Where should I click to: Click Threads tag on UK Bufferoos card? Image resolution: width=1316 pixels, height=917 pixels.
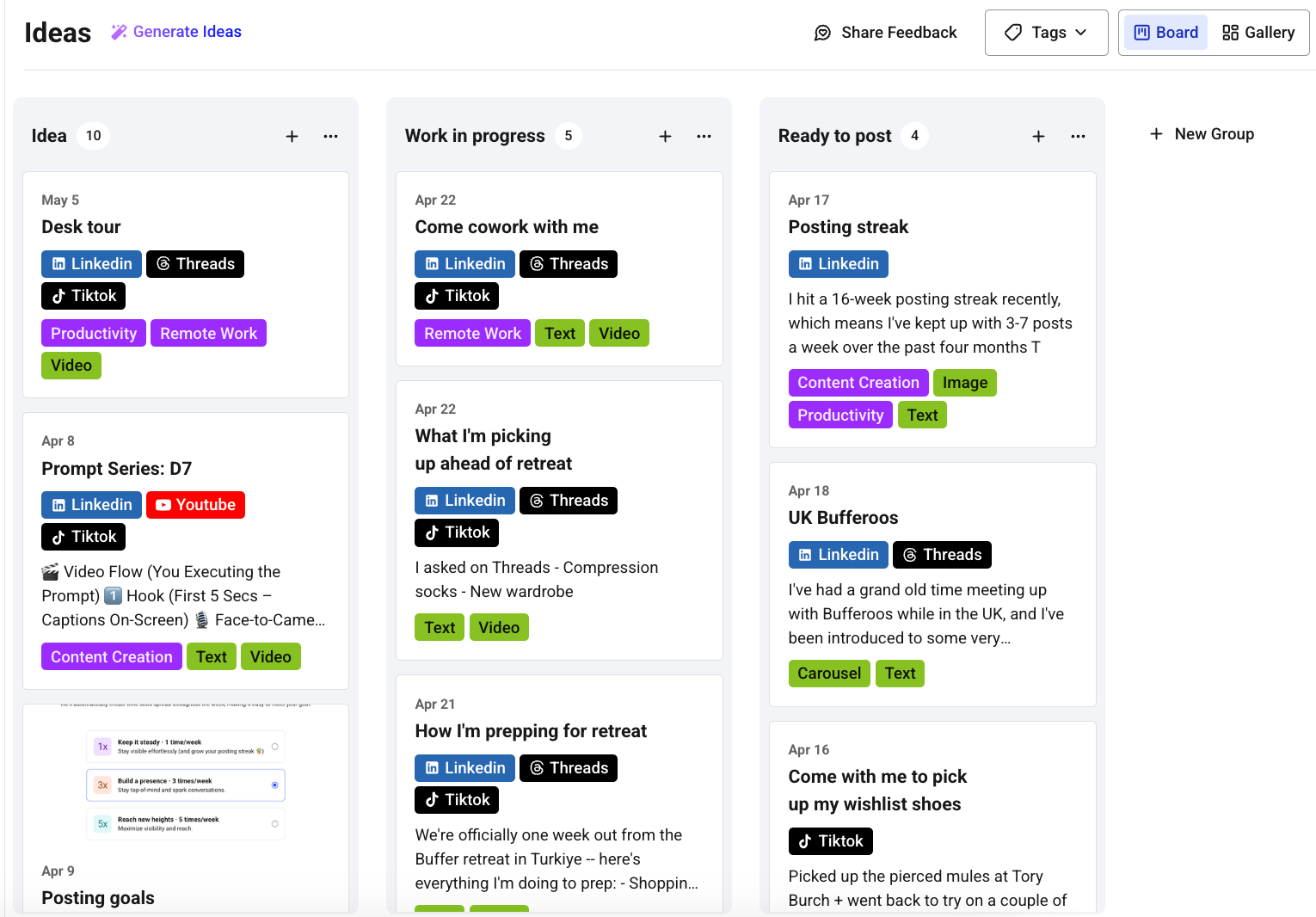(942, 555)
